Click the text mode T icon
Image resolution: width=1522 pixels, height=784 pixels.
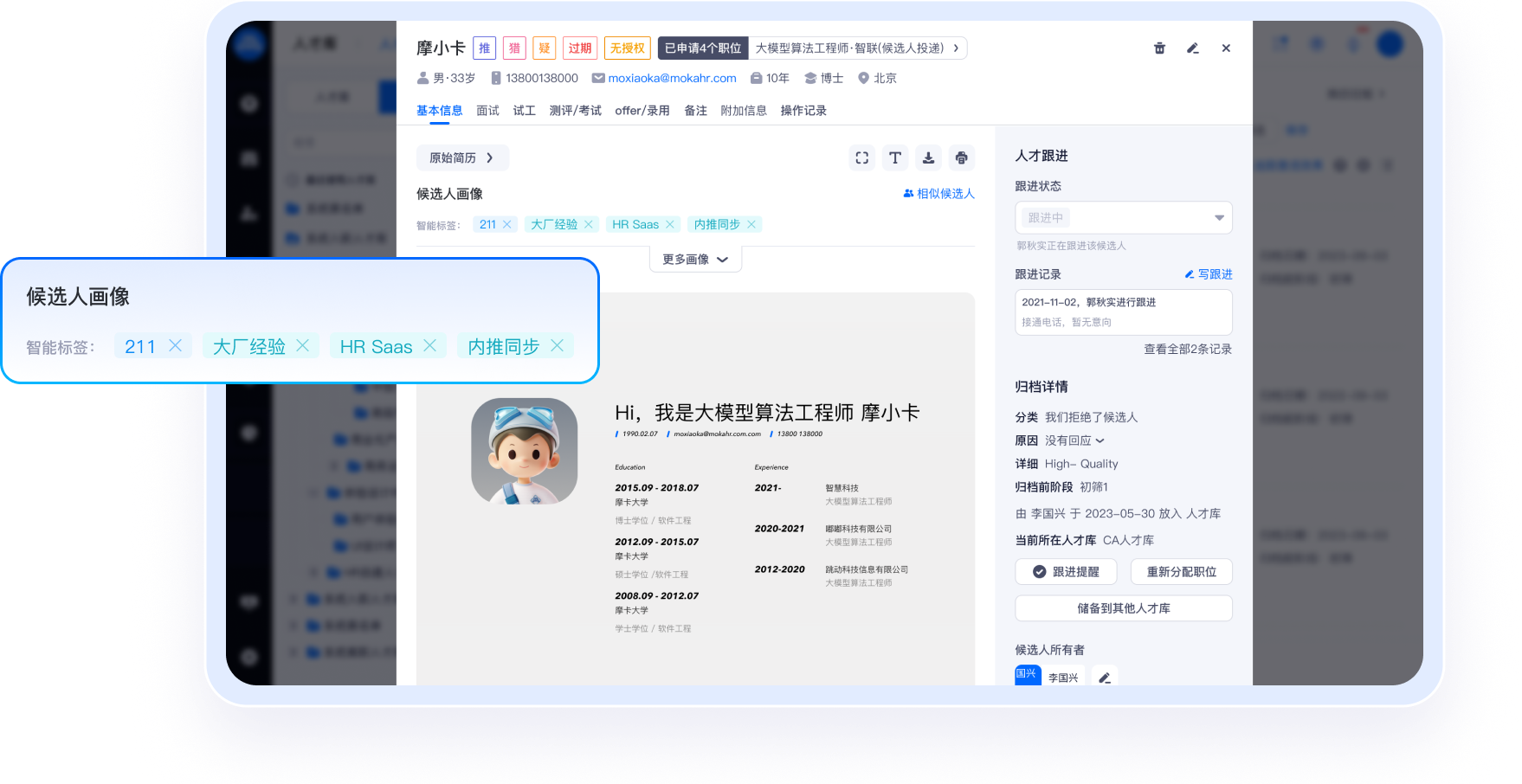coord(895,157)
